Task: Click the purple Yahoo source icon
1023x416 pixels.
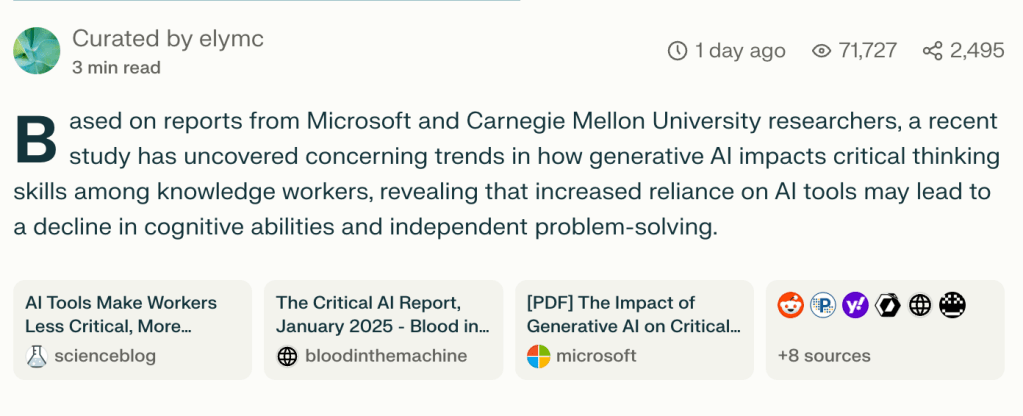Action: (x=855, y=305)
